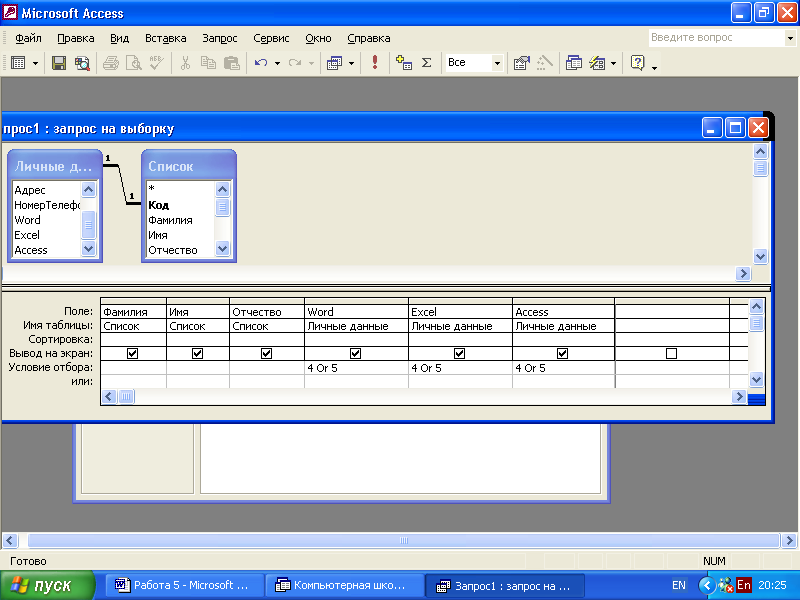This screenshot has width=800, height=600.
Task: Check Show box in the empty column
Action: coord(672,354)
